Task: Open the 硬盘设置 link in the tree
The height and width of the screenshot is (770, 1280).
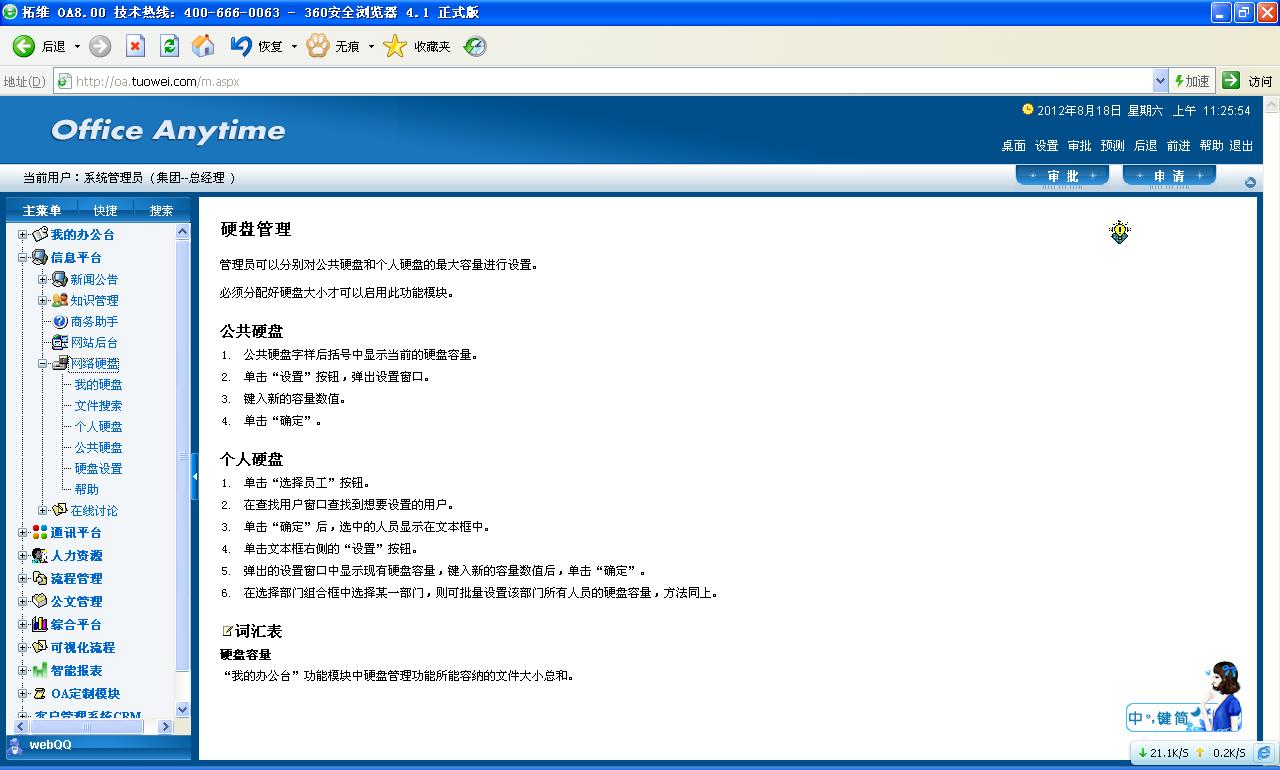Action: (x=98, y=468)
